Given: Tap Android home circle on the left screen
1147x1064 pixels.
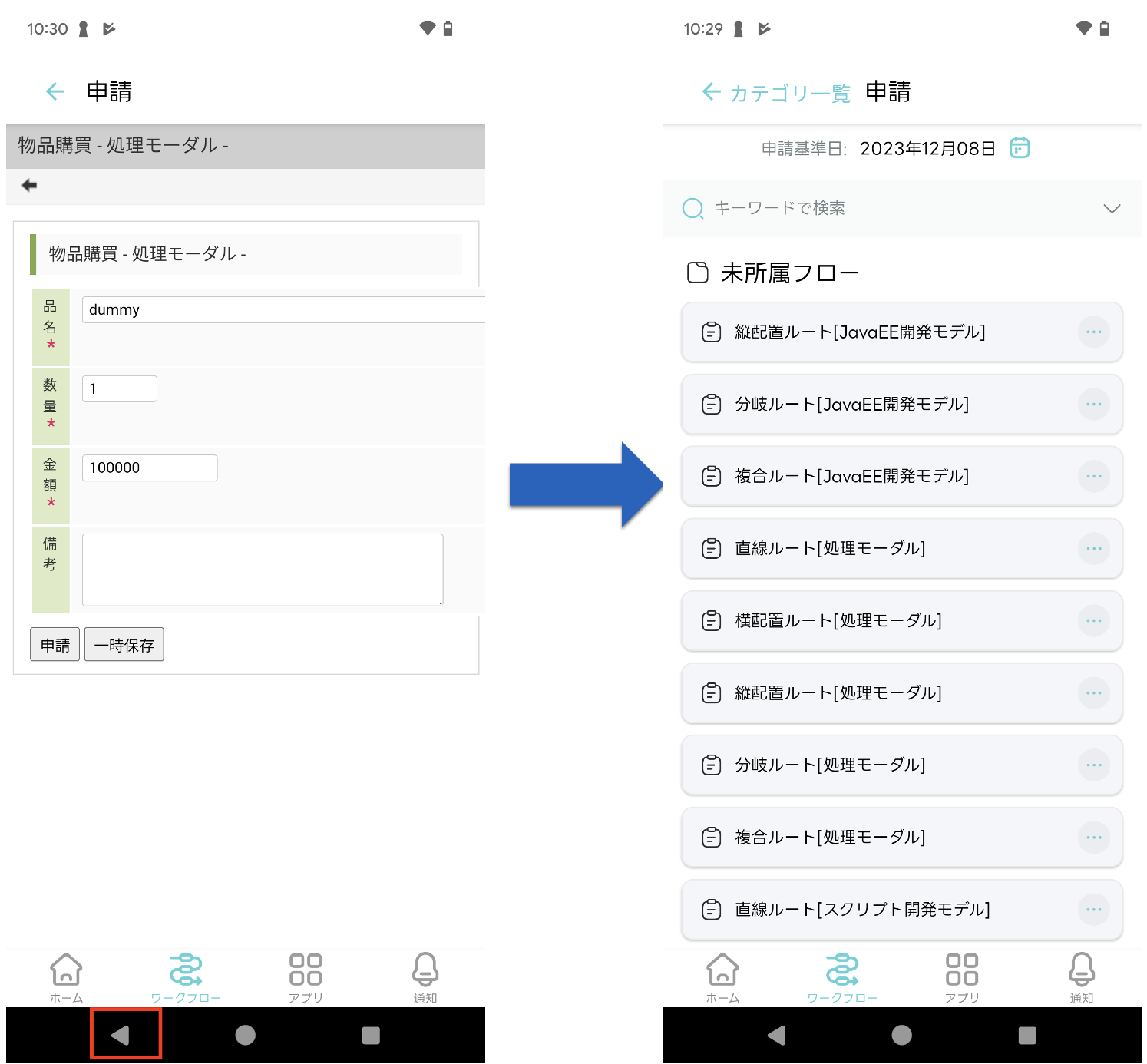Looking at the screenshot, I should 246,1036.
